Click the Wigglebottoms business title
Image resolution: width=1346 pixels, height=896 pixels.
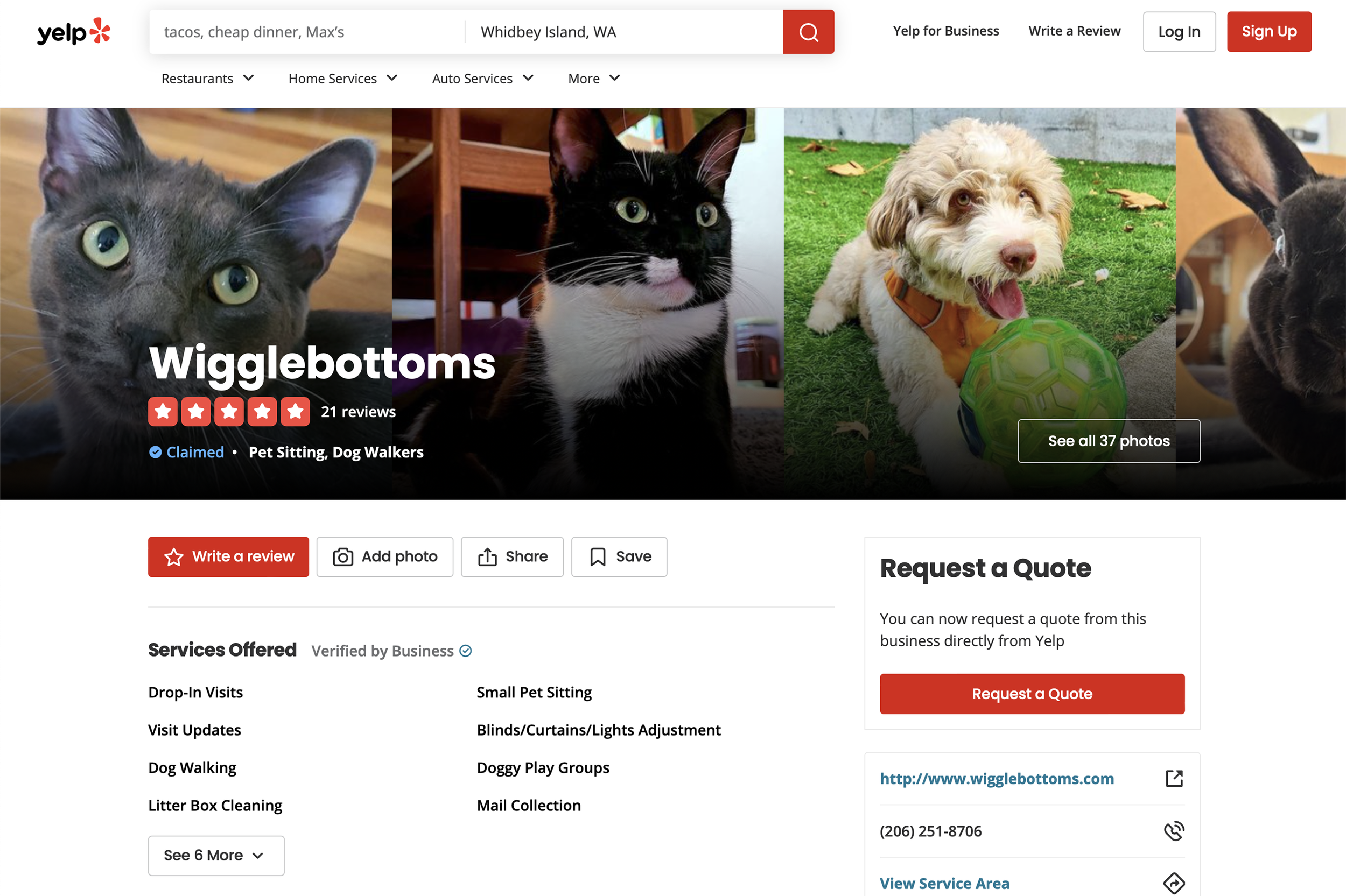[323, 363]
